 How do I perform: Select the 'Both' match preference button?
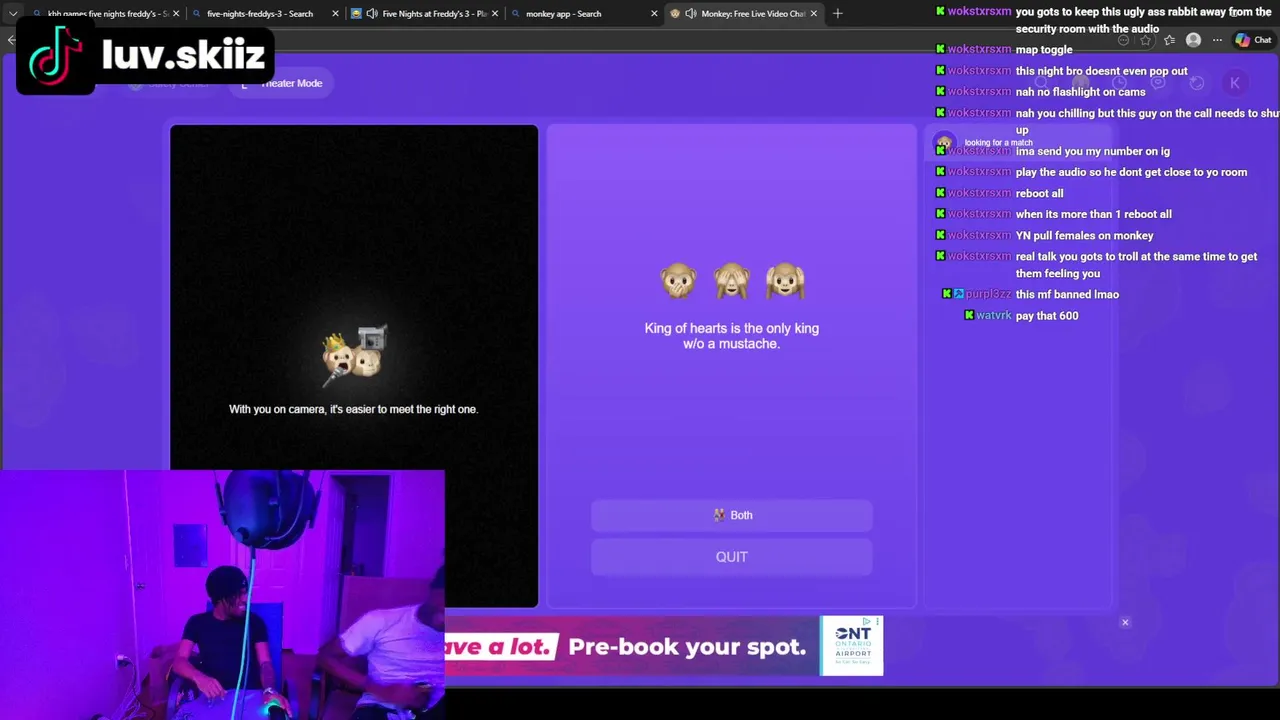point(732,515)
